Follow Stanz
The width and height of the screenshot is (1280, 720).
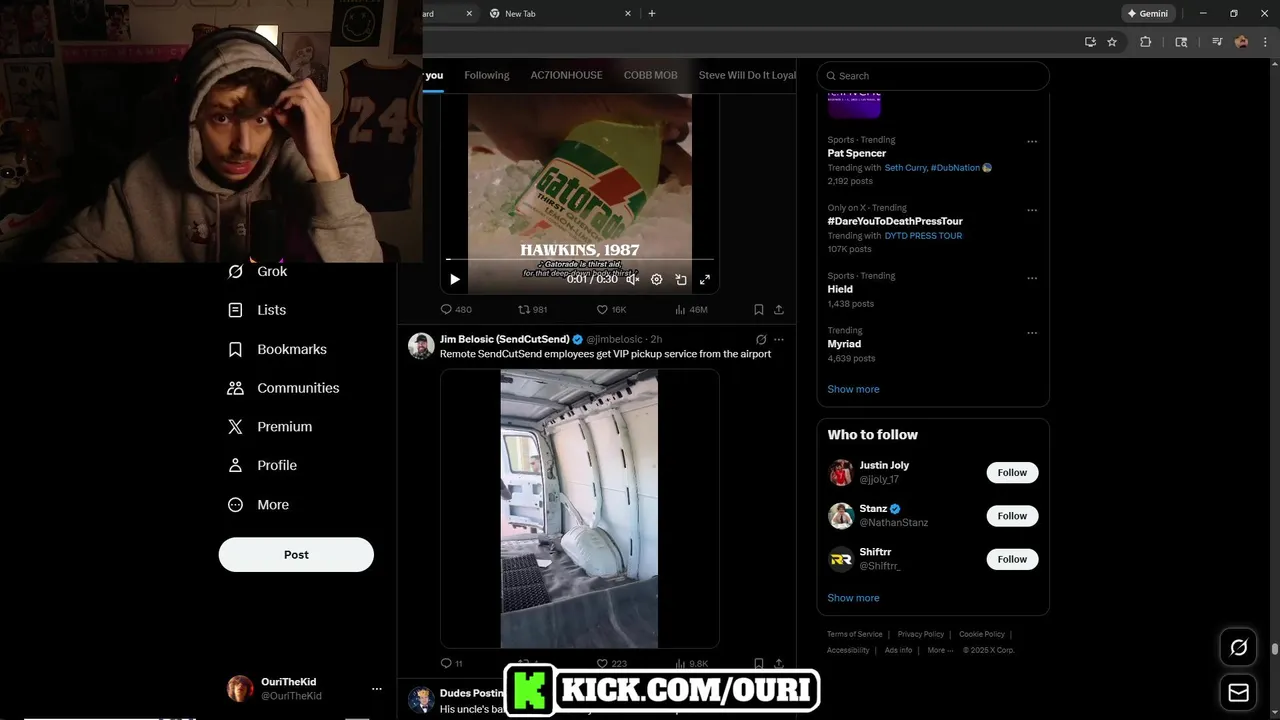tap(1012, 516)
